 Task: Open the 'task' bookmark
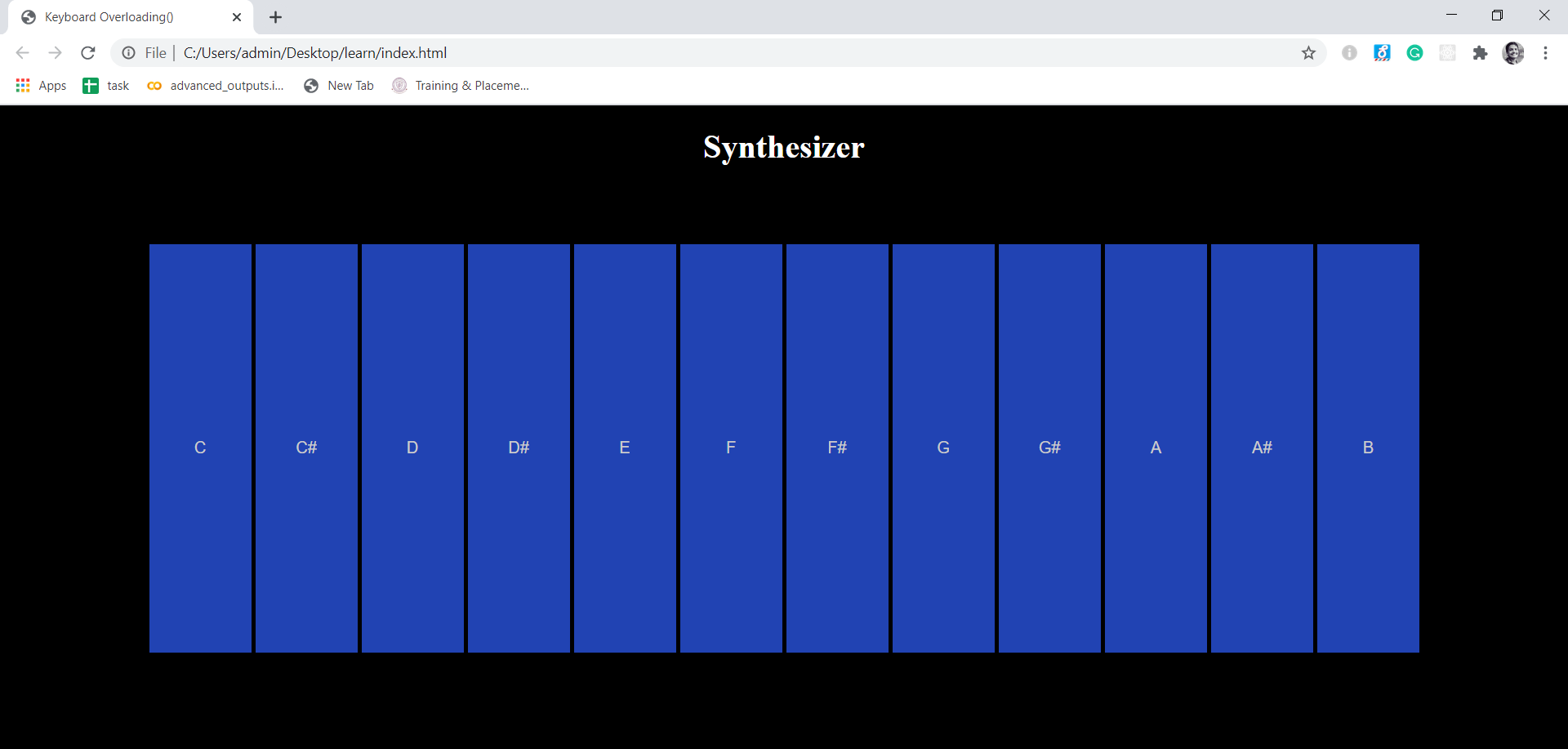(106, 85)
